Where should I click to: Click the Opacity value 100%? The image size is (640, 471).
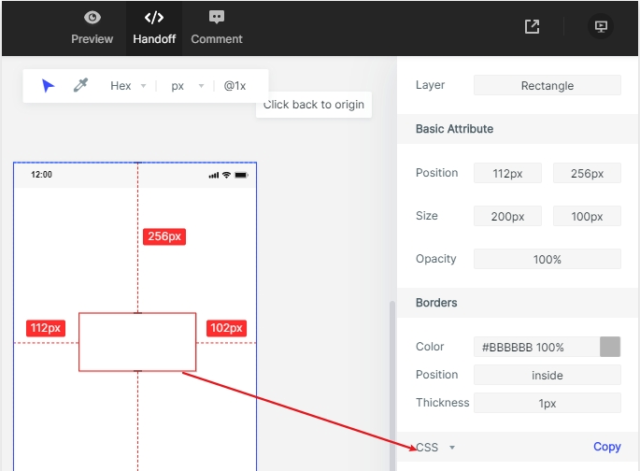[547, 259]
